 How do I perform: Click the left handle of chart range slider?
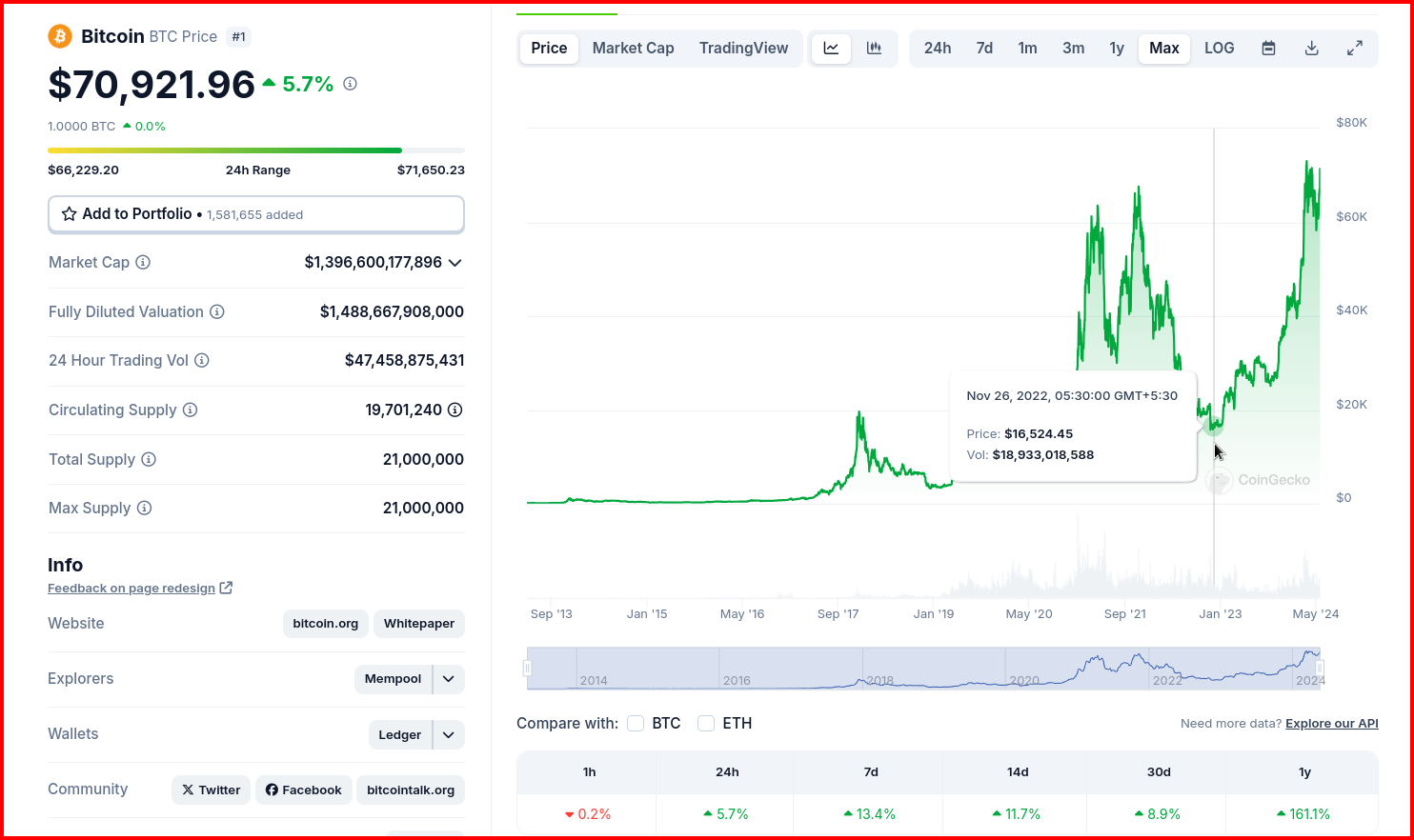coord(527,669)
